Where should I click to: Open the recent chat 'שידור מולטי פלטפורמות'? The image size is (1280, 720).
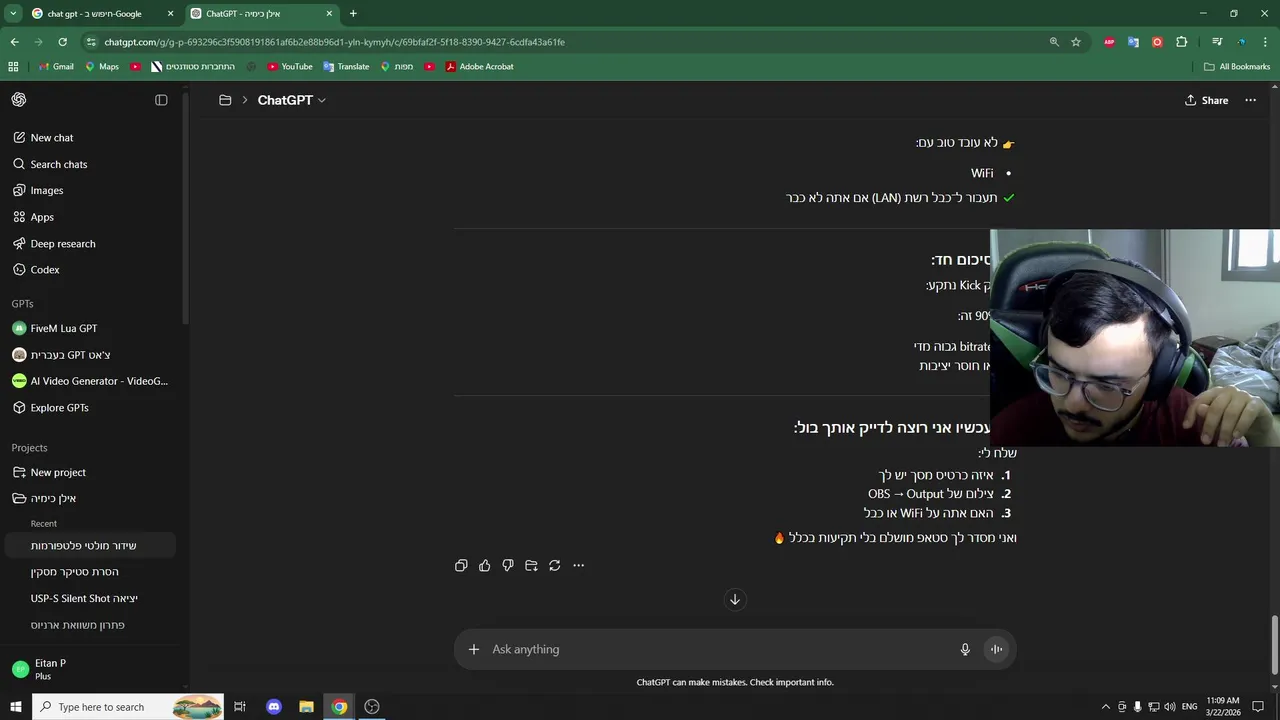(x=90, y=545)
